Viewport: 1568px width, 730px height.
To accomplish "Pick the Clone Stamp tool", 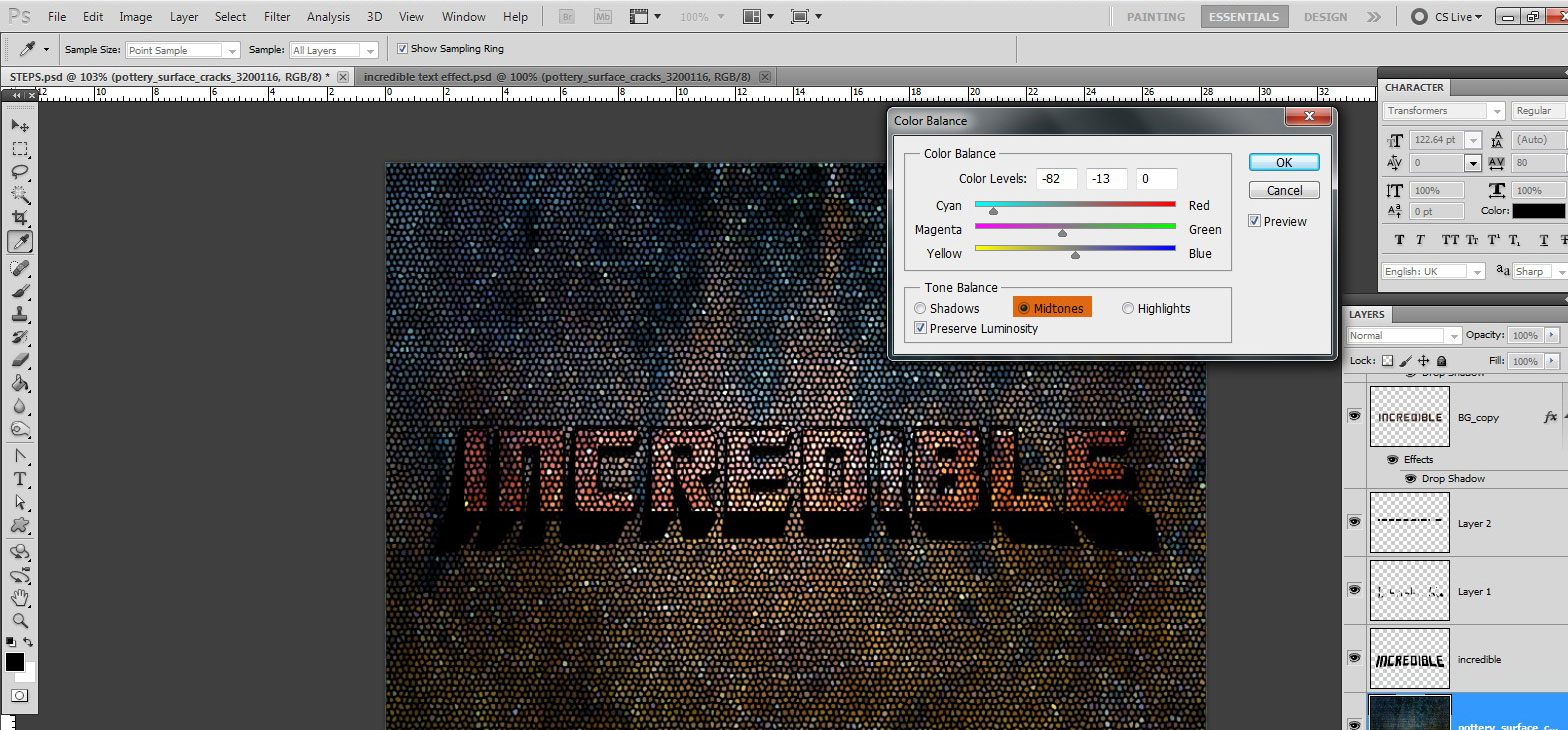I will pyautogui.click(x=20, y=314).
